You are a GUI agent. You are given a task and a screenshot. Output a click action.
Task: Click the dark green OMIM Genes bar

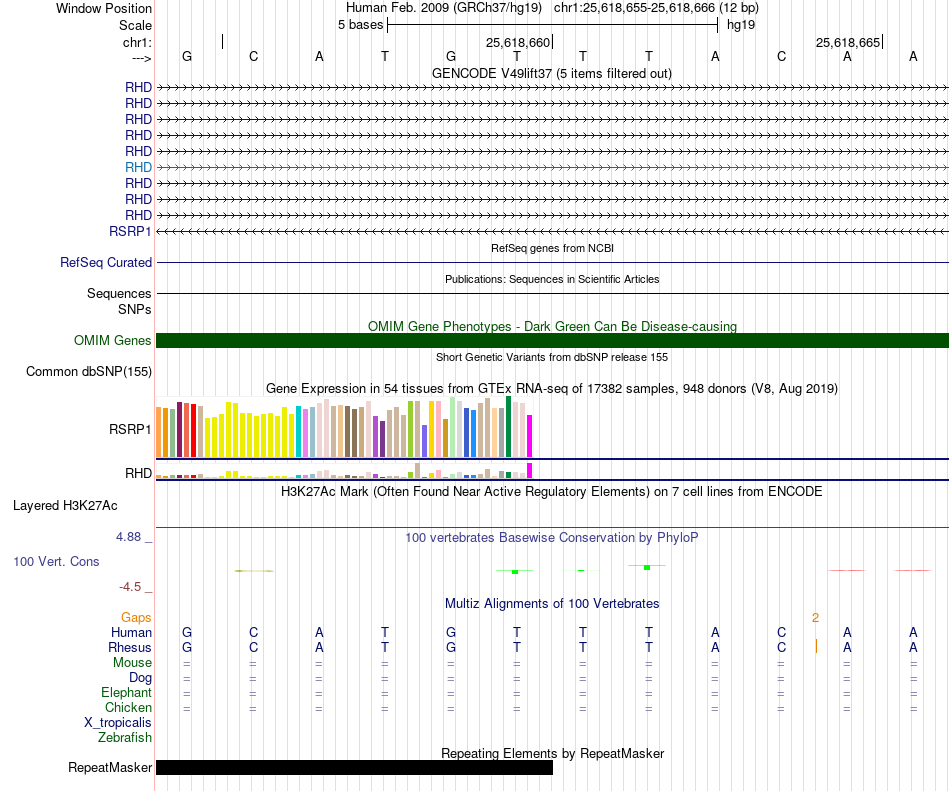(552, 340)
